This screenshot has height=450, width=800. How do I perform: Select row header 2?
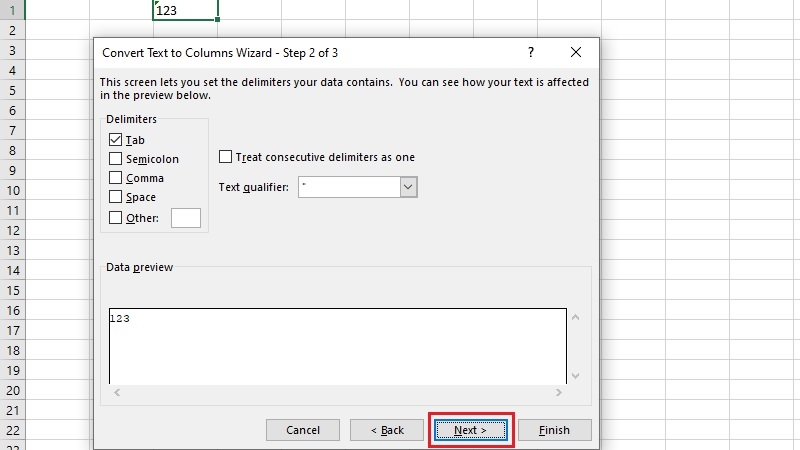(12, 30)
